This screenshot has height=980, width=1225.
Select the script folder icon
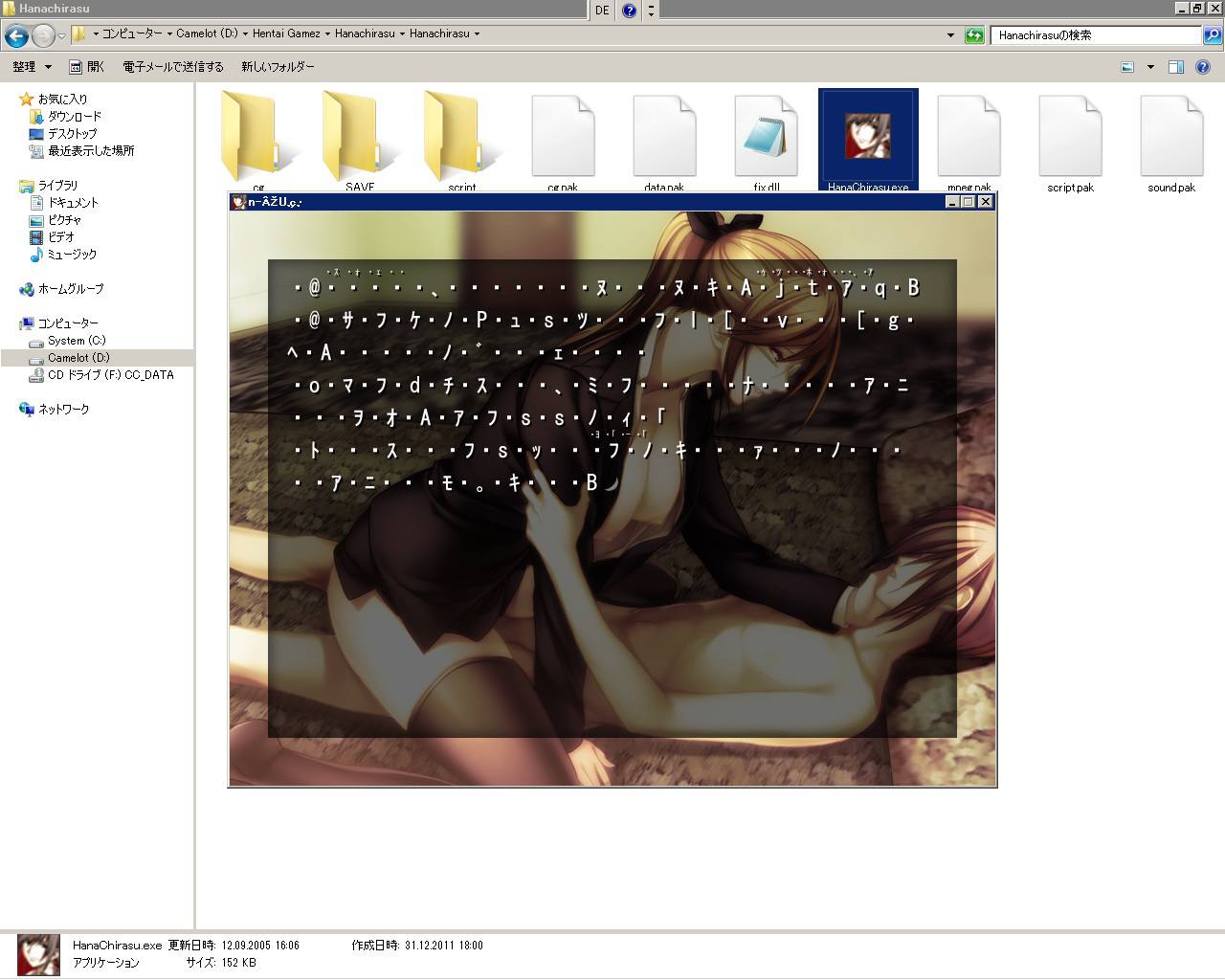(461, 134)
